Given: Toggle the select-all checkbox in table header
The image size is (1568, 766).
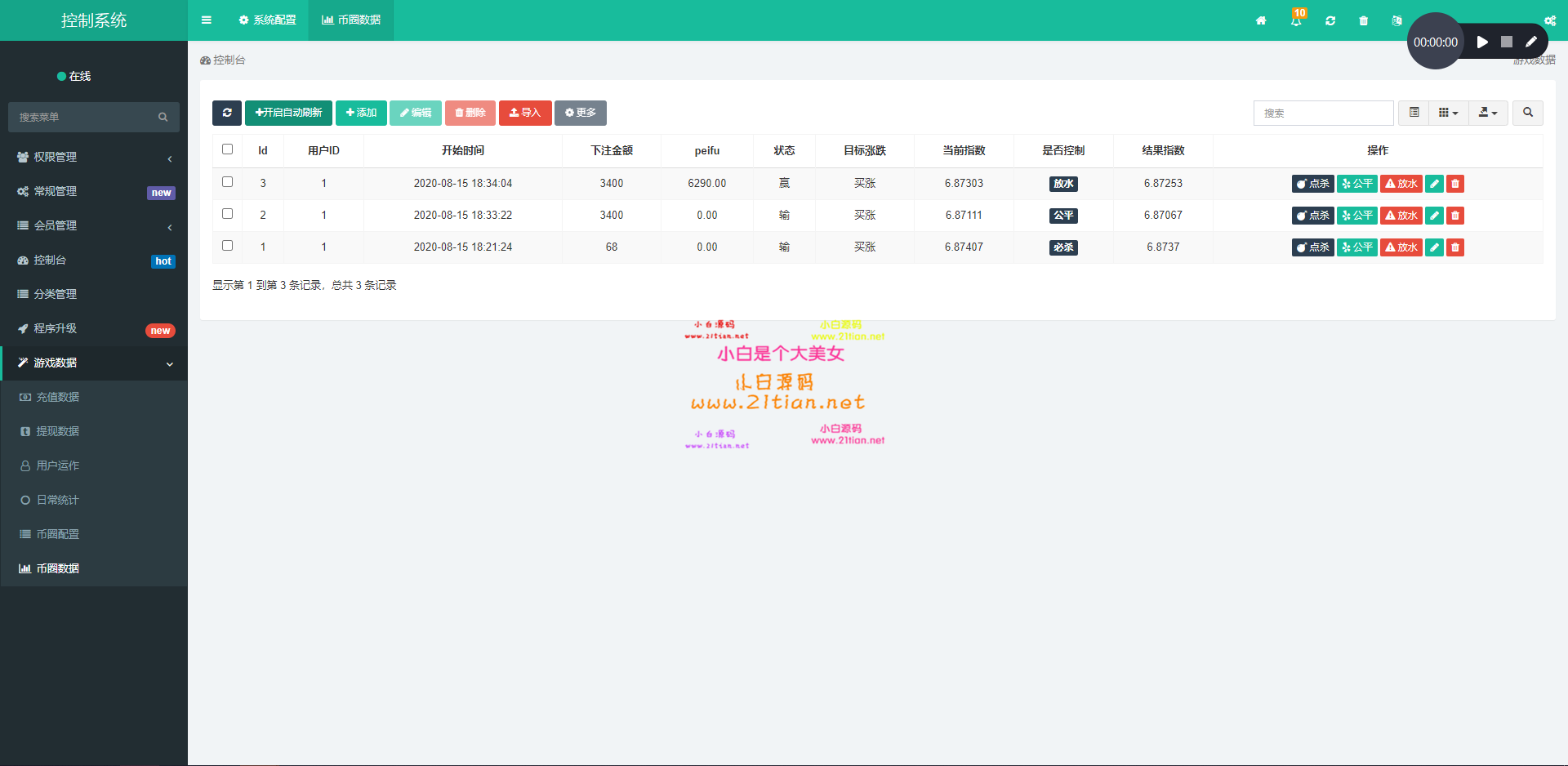Looking at the screenshot, I should click(x=228, y=149).
